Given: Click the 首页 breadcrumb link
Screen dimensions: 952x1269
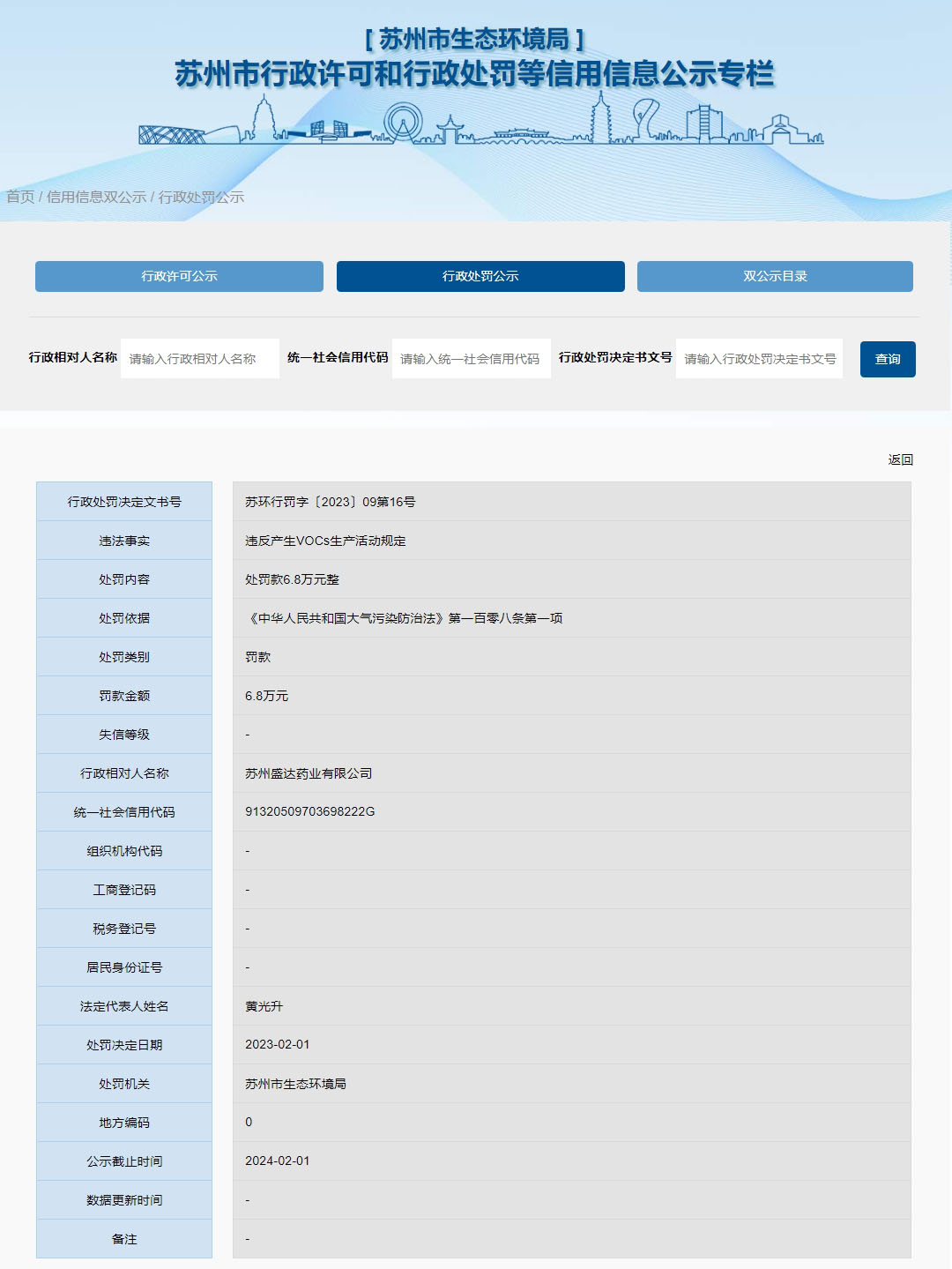Looking at the screenshot, I should coord(20,197).
